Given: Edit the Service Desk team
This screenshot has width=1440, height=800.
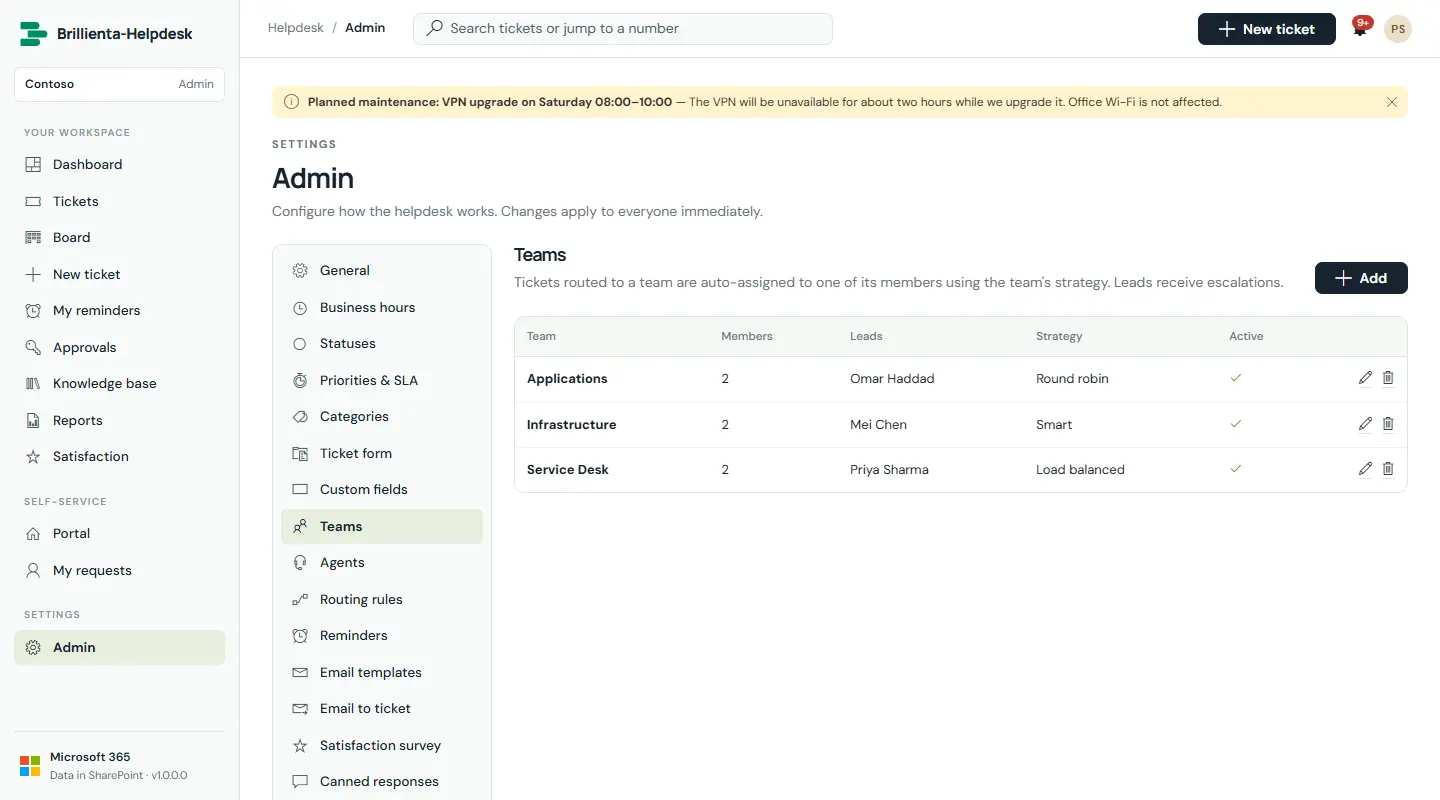Looking at the screenshot, I should [x=1365, y=469].
